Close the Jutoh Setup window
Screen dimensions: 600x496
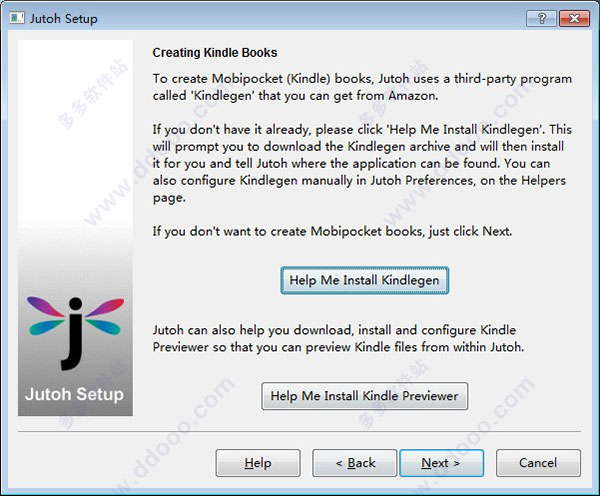[574, 18]
